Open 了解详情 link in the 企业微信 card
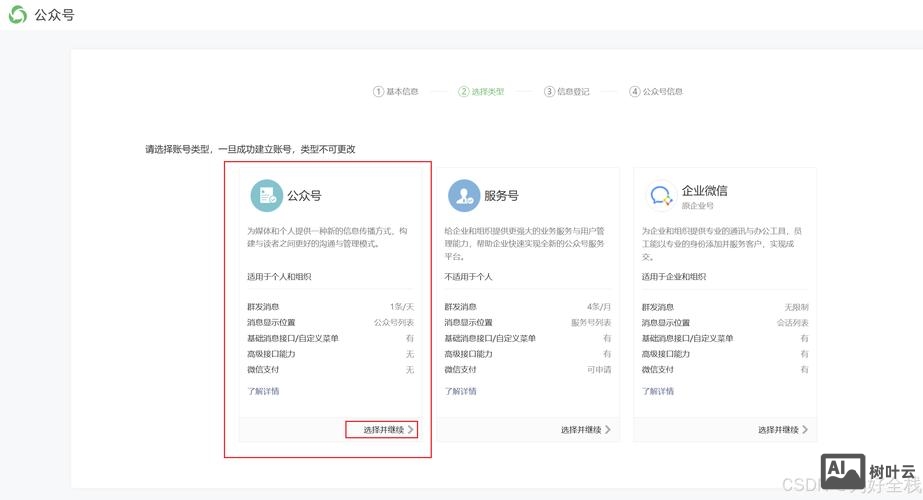Screen dimensions: 923x500 click(x=658, y=391)
